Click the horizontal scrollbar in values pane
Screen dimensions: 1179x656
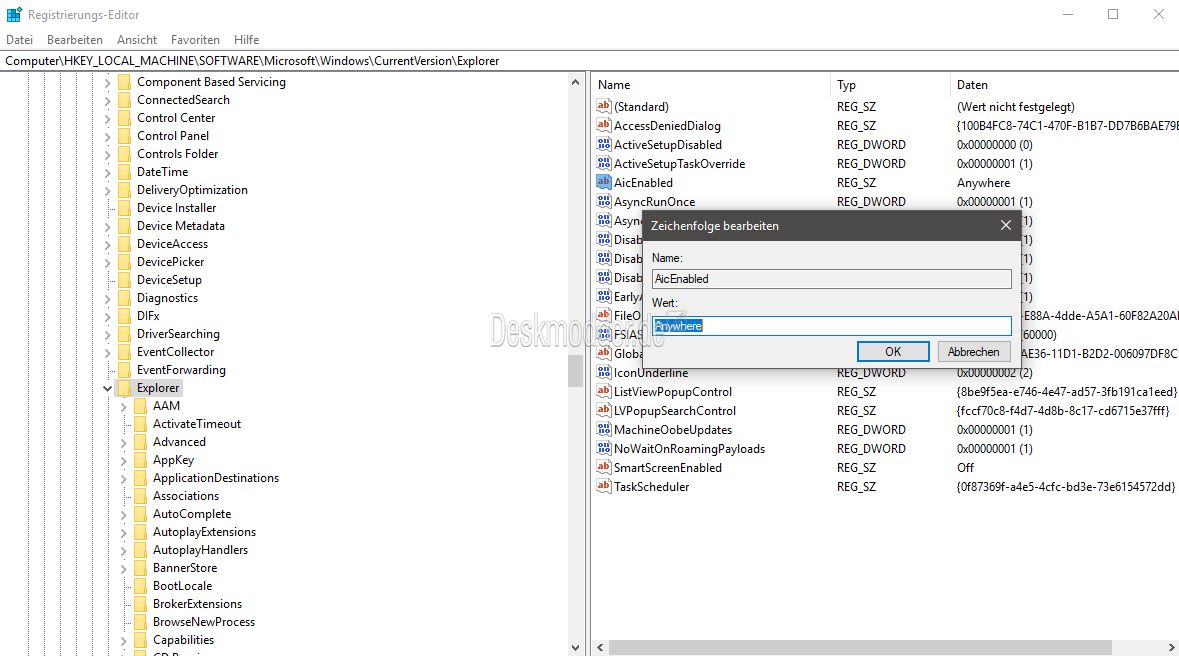[x=859, y=648]
